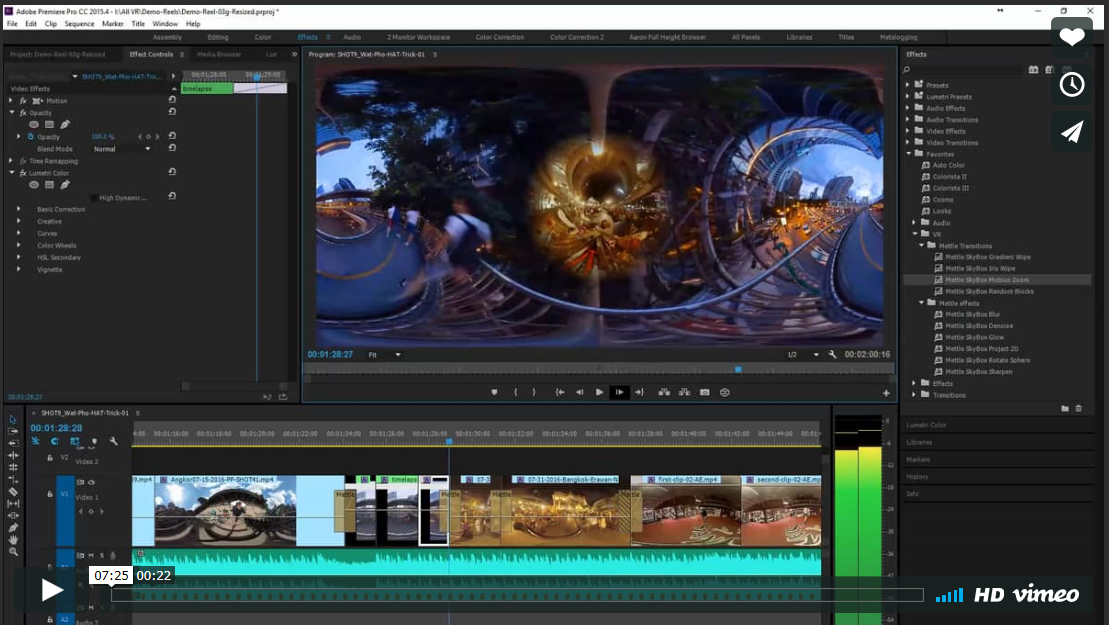1109x625 pixels.
Task: Open the Marker menu
Action: [112, 23]
